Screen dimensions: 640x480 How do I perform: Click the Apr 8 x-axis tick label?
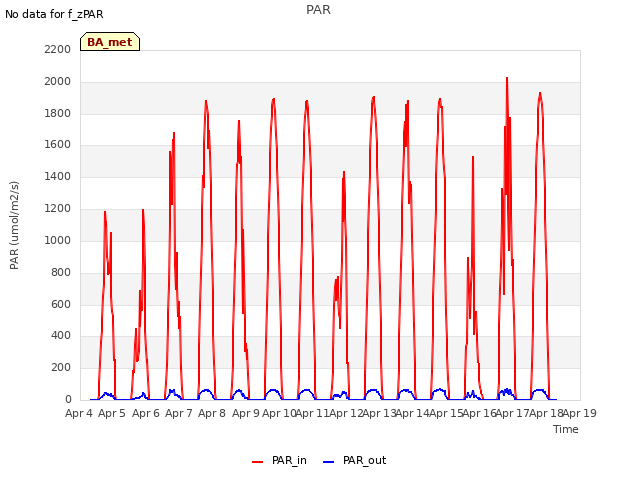212,413
